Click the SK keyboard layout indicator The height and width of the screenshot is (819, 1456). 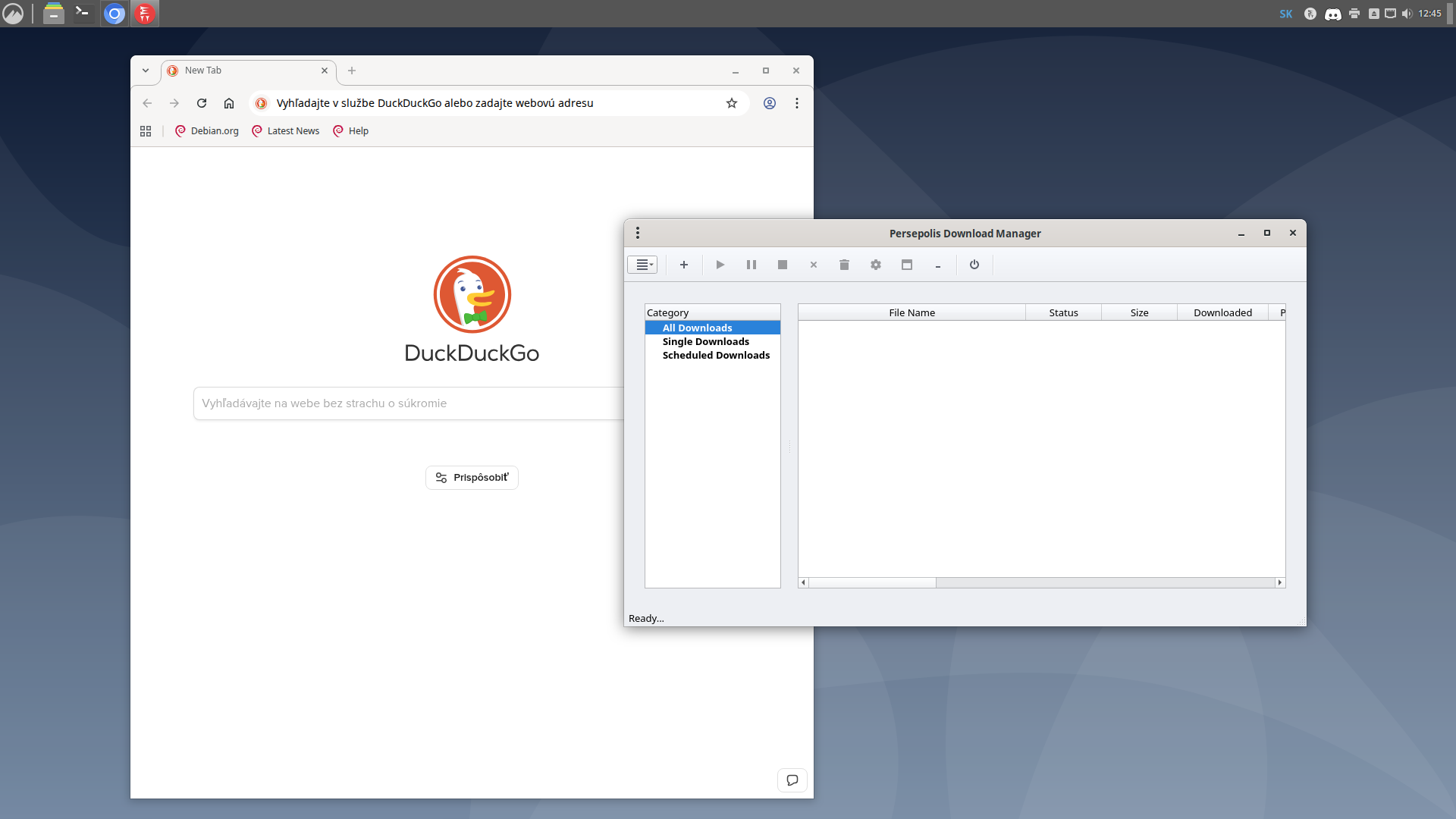pos(1286,14)
